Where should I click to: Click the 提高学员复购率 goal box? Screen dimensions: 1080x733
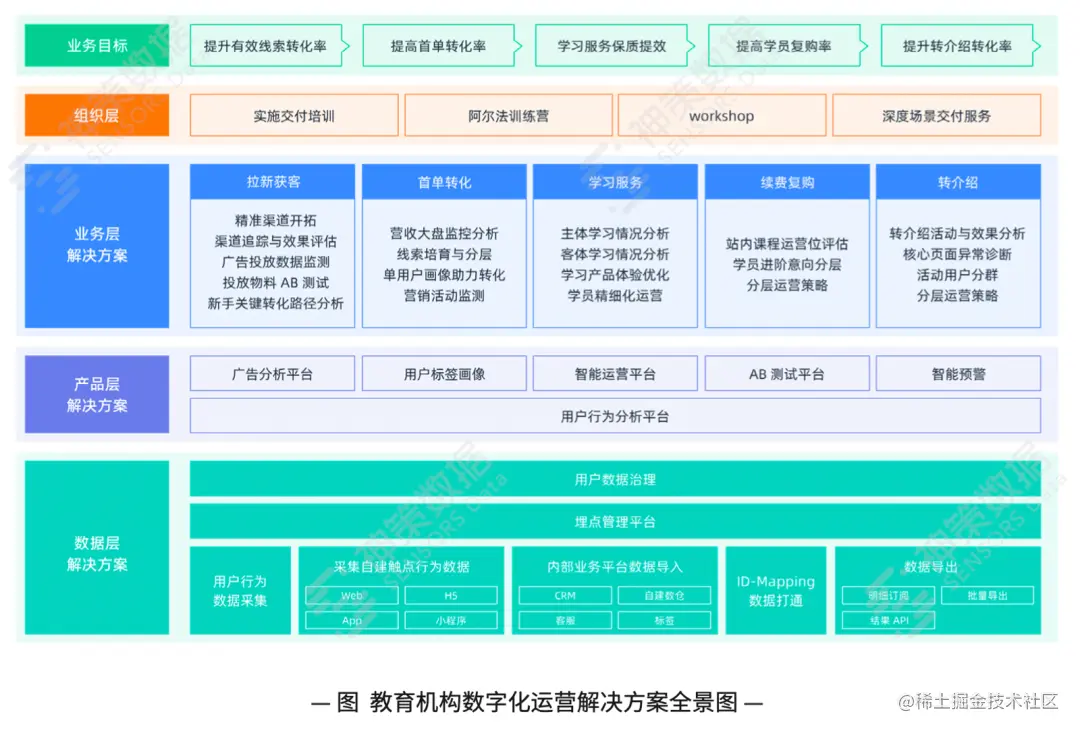(x=785, y=45)
